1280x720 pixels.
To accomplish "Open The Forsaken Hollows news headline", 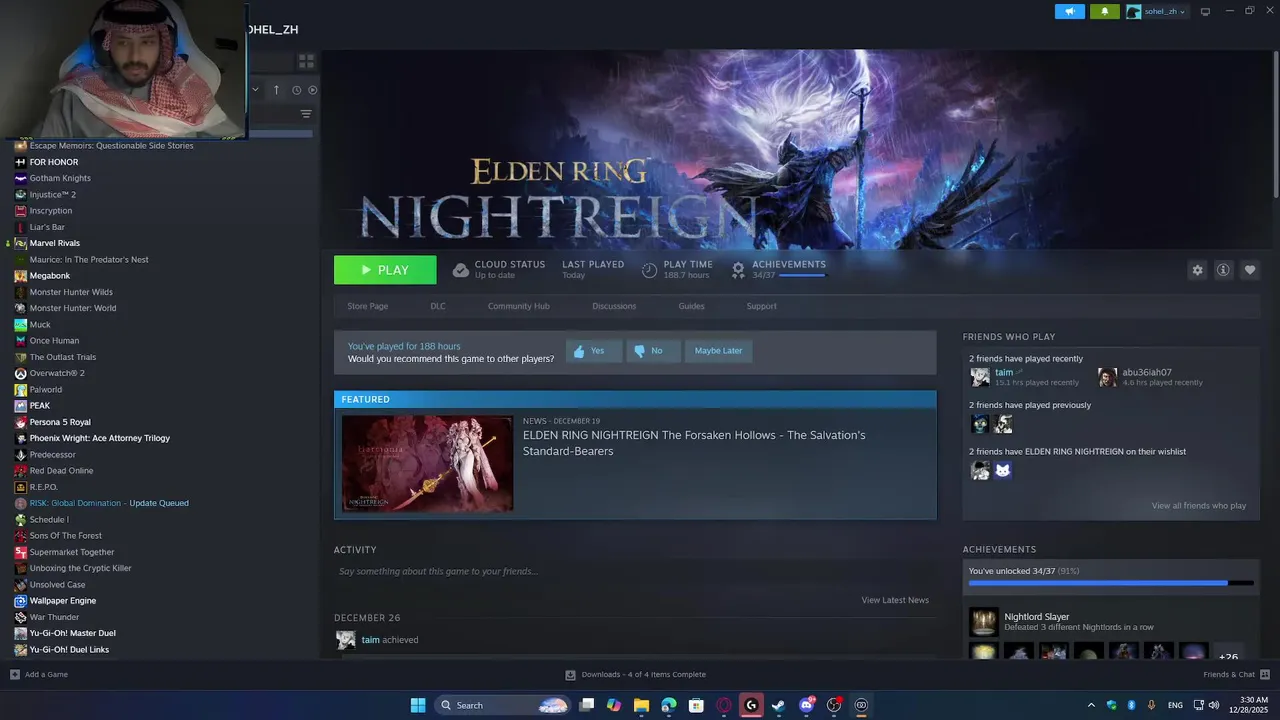I will (x=694, y=443).
